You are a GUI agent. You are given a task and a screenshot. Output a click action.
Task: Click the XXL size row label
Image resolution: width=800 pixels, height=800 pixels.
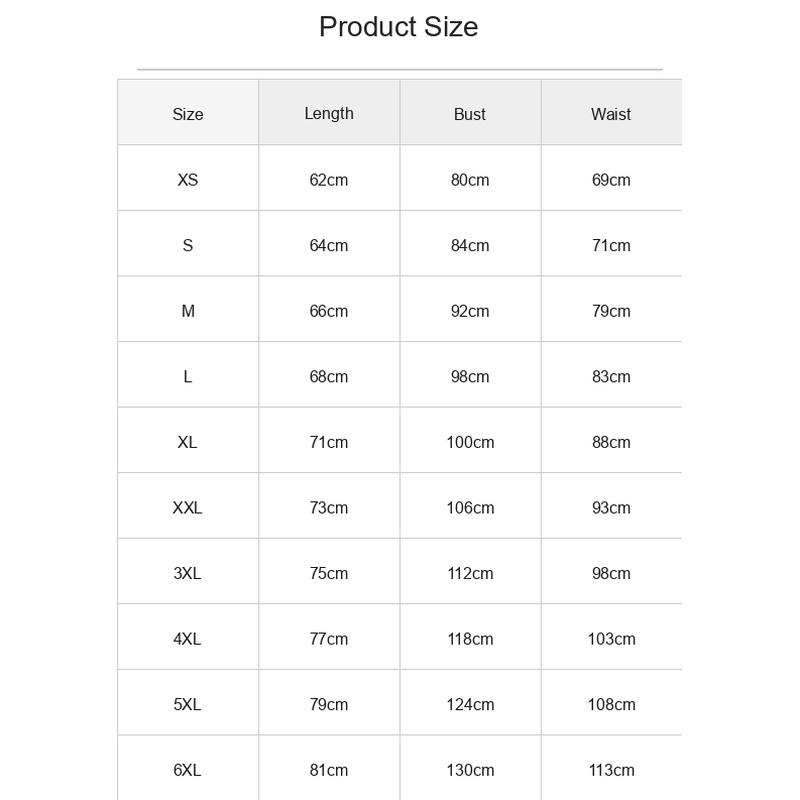[187, 508]
